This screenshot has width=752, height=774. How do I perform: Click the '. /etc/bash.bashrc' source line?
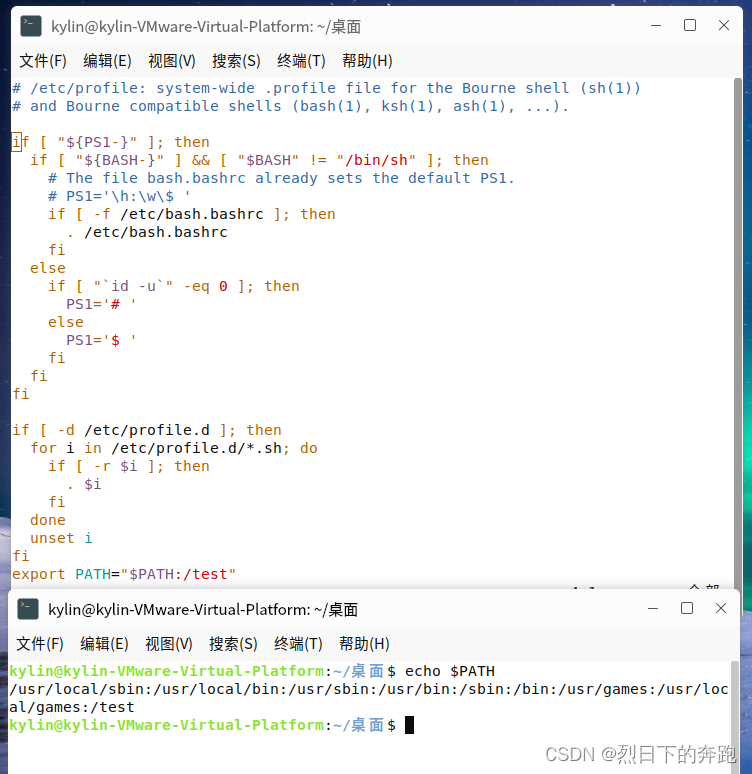click(x=147, y=232)
